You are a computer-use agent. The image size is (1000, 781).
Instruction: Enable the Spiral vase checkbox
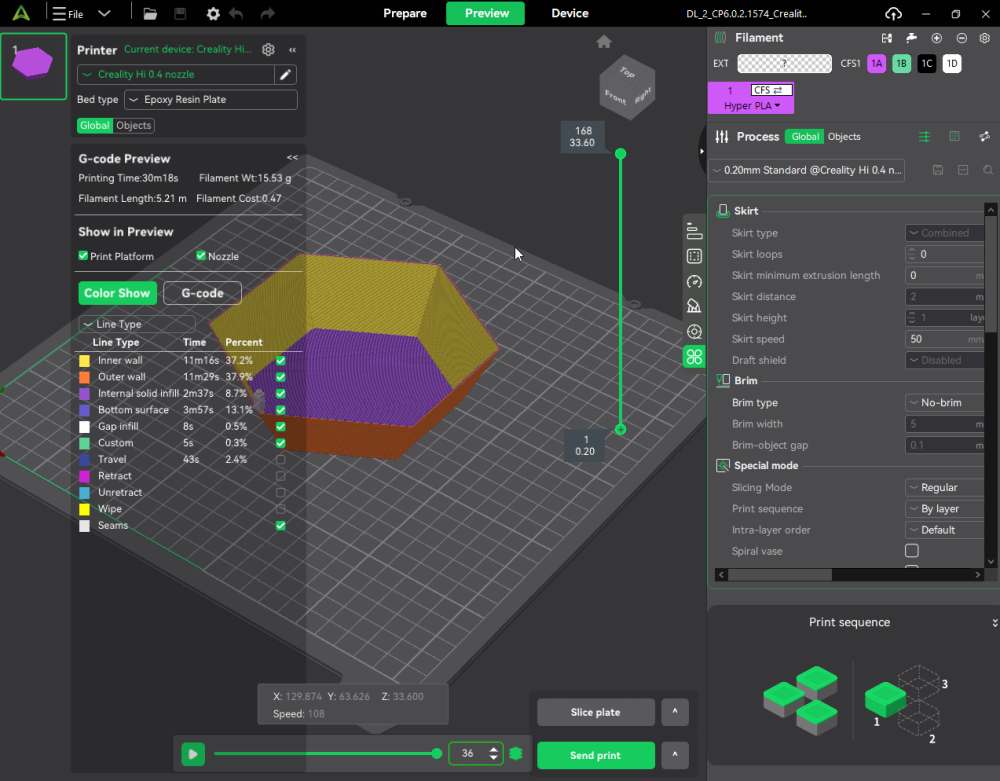point(912,551)
